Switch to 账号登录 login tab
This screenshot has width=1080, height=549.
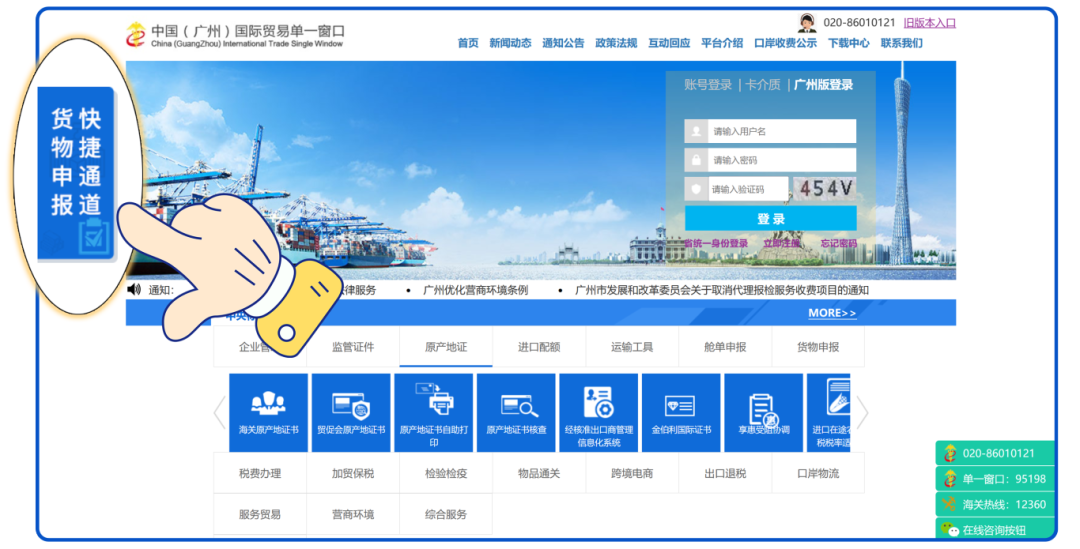point(708,85)
